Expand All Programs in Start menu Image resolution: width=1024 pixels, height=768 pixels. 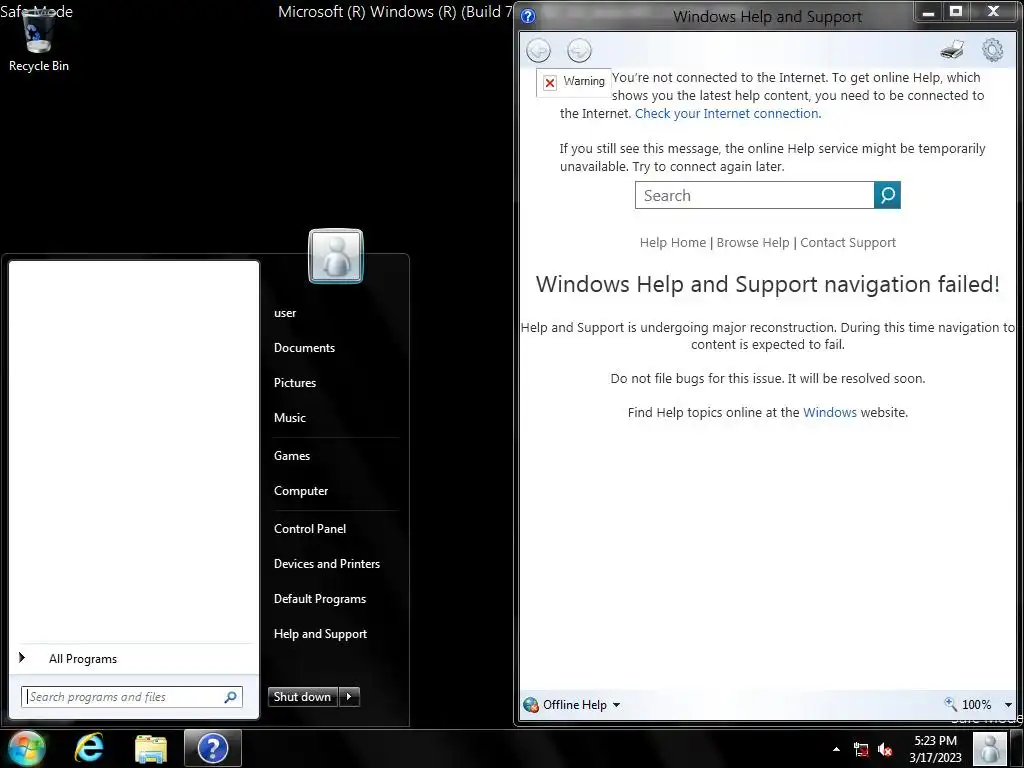82,659
